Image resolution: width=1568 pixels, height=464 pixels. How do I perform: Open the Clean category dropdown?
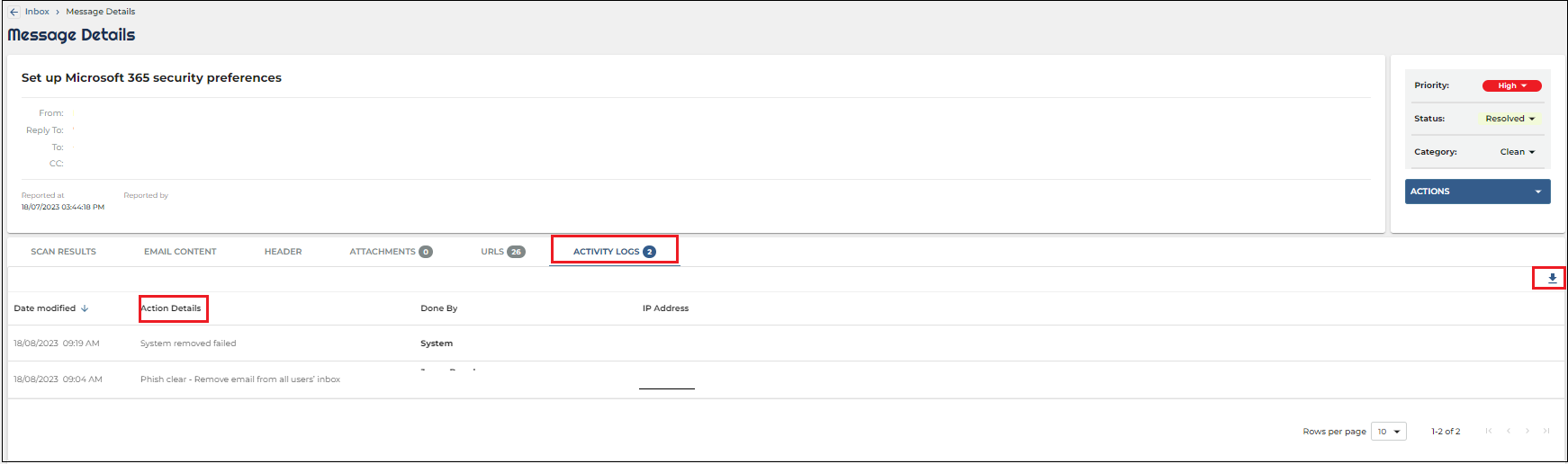coord(1517,152)
